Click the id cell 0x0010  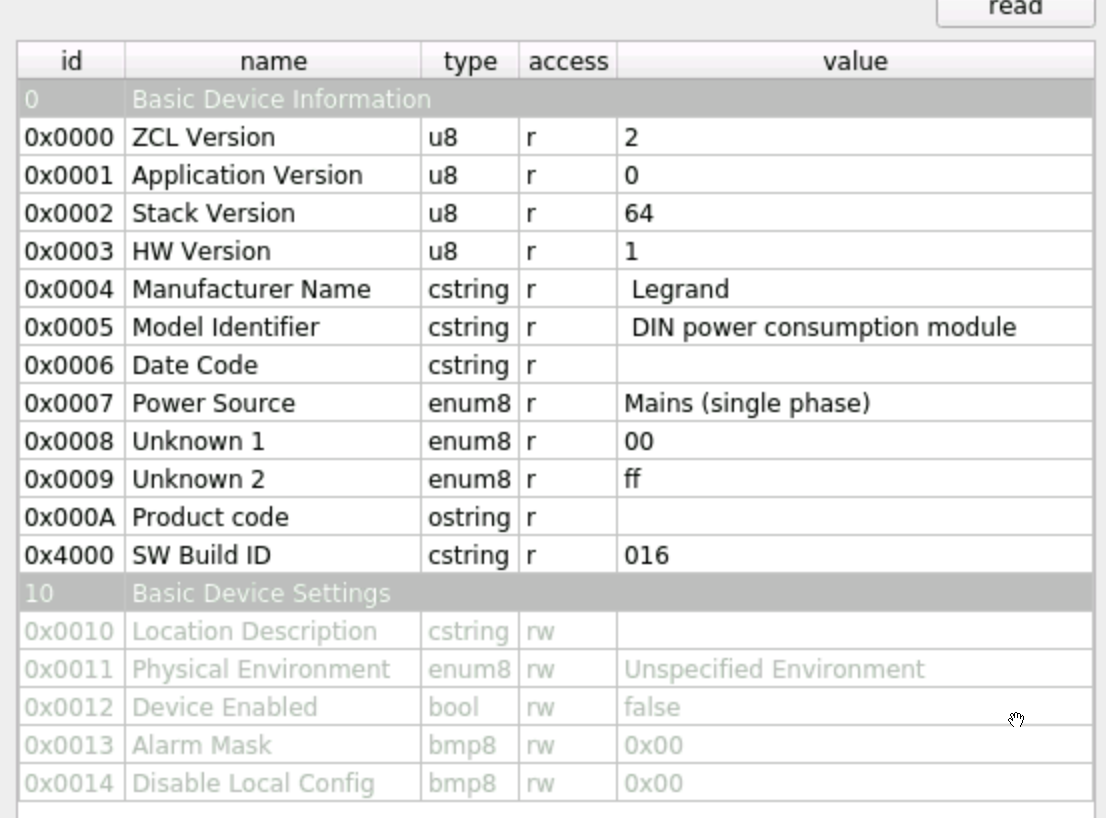click(x=71, y=631)
